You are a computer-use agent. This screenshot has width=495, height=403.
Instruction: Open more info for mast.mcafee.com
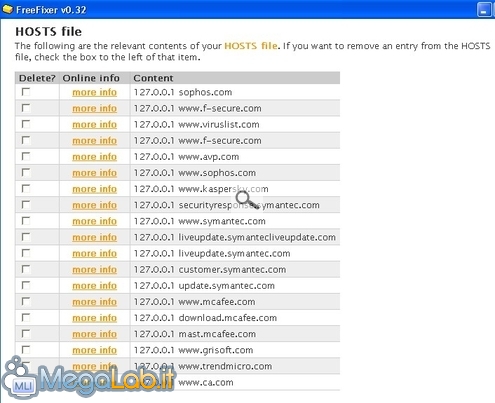click(x=94, y=334)
